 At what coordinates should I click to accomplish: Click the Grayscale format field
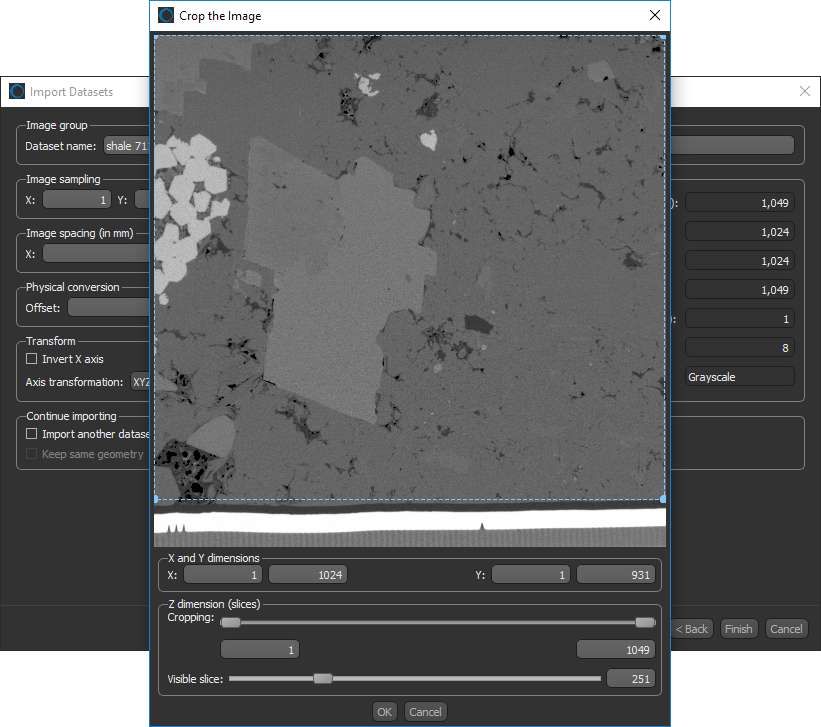pyautogui.click(x=739, y=377)
